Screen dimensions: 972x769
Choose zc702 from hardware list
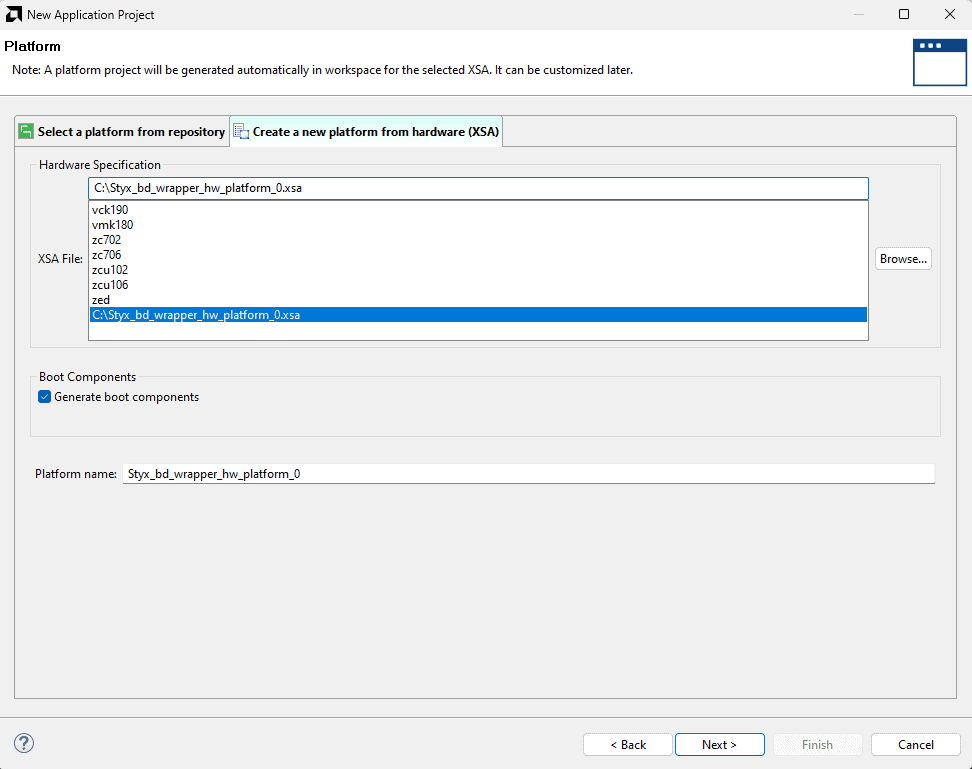pyautogui.click(x=107, y=240)
